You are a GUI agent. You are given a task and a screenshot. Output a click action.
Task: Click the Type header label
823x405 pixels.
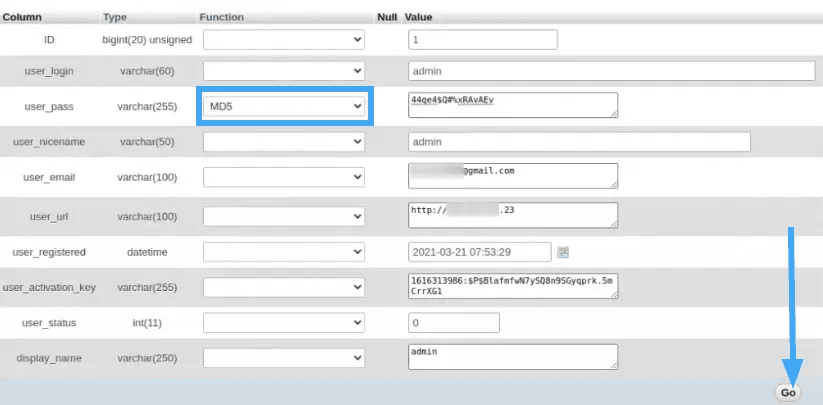115,17
